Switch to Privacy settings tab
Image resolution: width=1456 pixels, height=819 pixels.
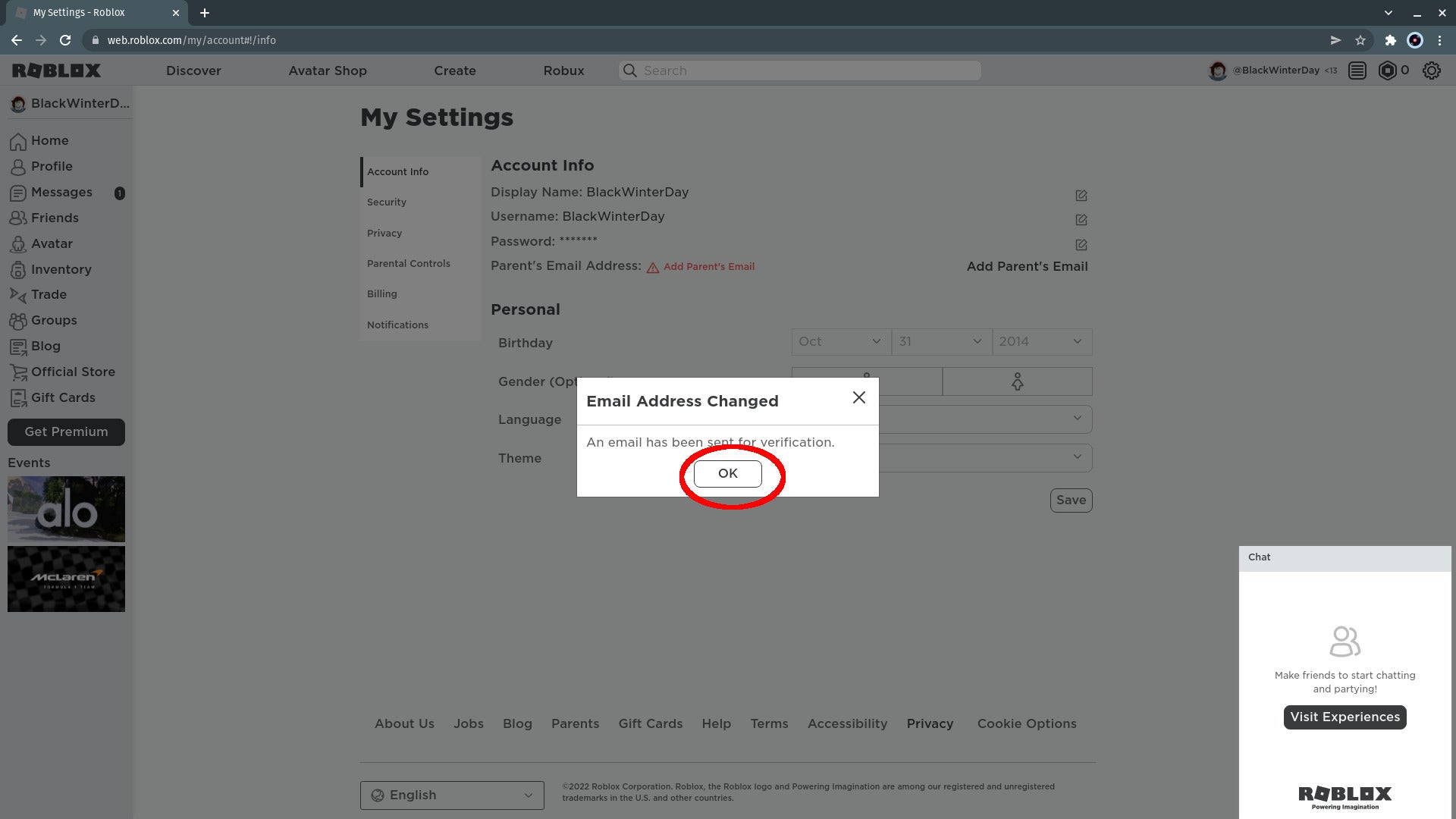[x=421, y=233]
